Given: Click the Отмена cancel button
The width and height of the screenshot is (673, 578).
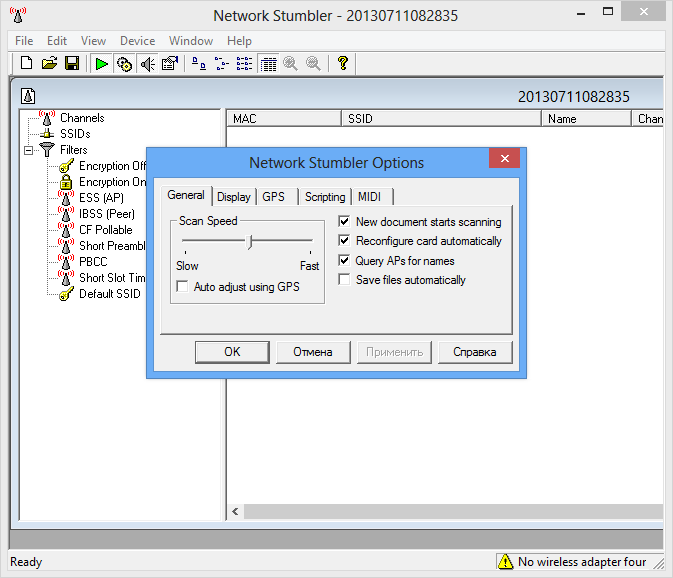Looking at the screenshot, I should click(313, 352).
